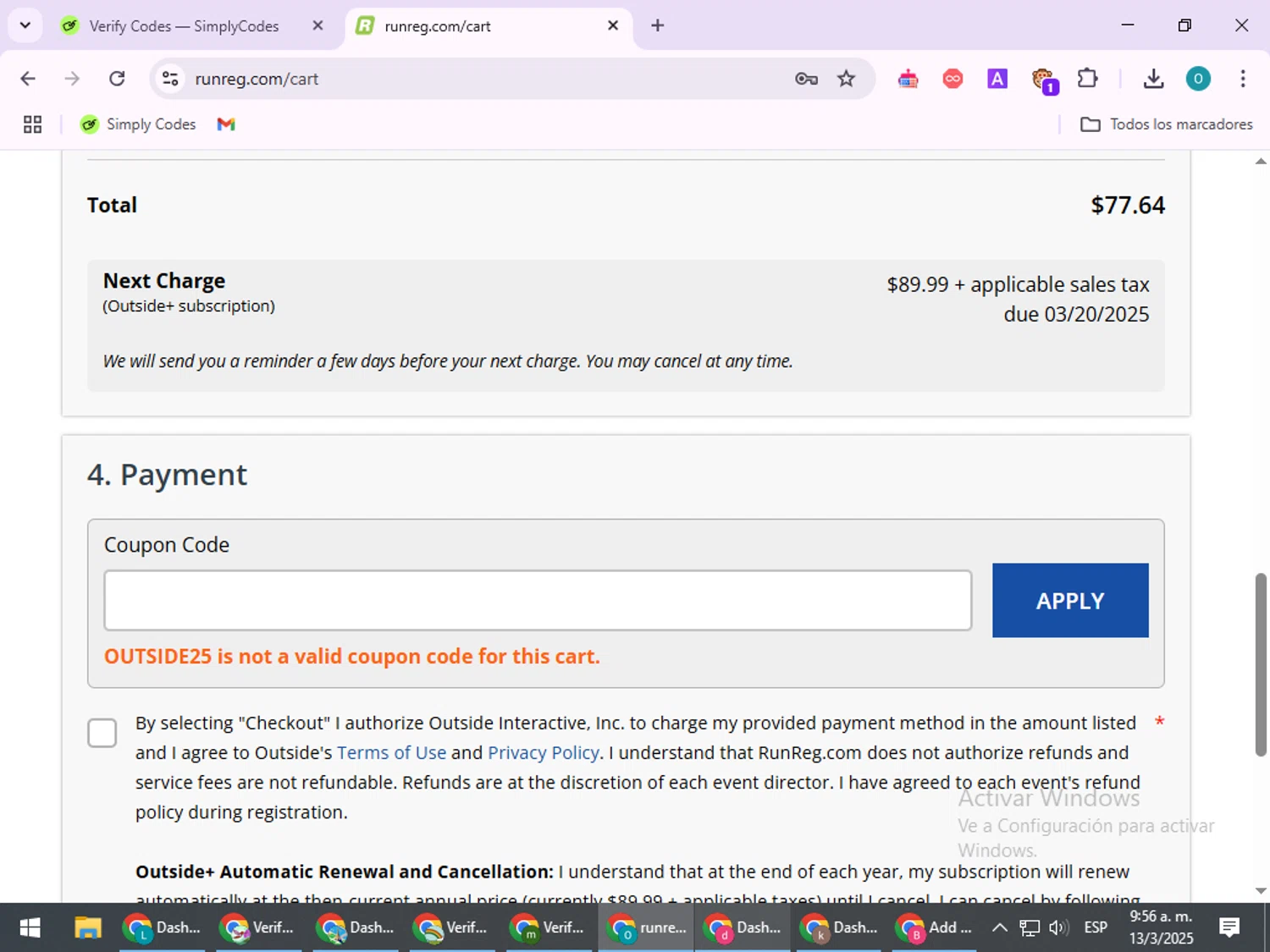
Task: Close the Verify Codes tab
Action: click(x=317, y=26)
